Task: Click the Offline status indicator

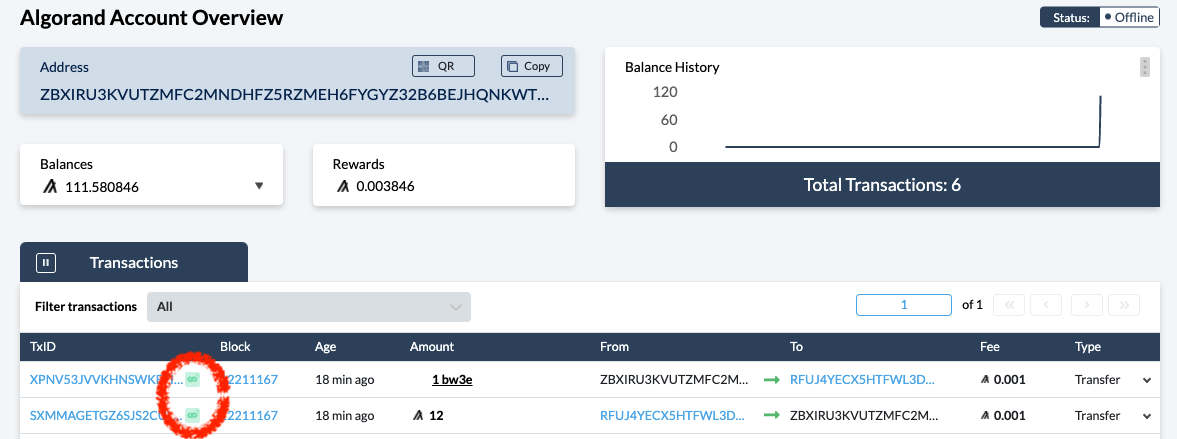Action: pos(1129,17)
